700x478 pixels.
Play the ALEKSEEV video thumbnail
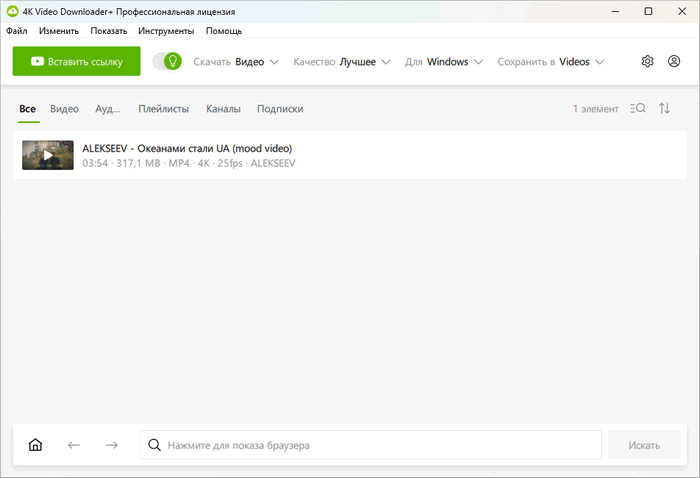click(x=48, y=155)
